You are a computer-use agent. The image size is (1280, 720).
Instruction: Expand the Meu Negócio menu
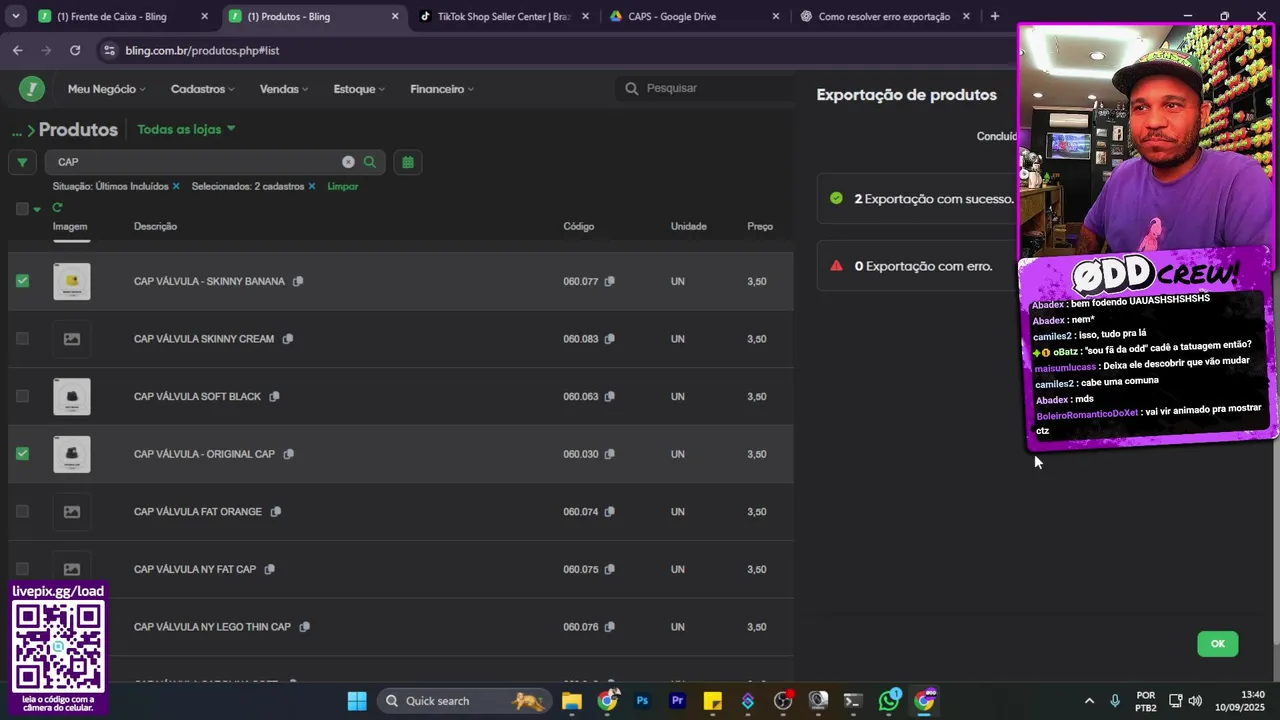click(106, 89)
